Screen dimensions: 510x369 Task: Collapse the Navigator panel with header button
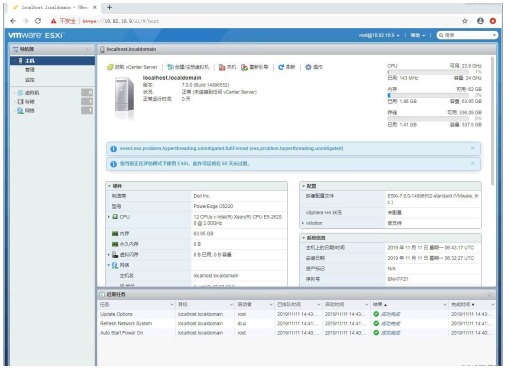88,49
